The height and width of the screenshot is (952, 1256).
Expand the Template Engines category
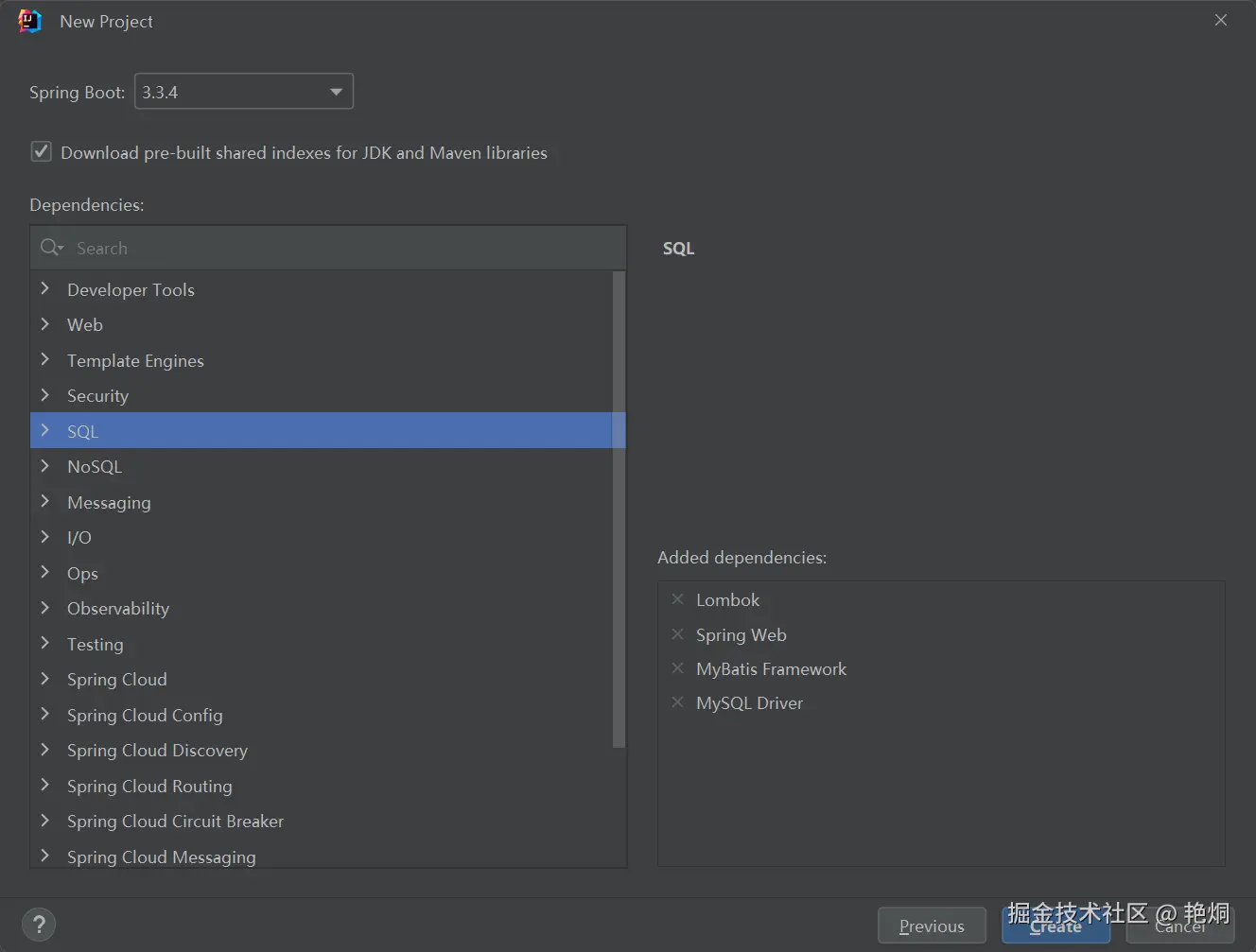coord(44,359)
